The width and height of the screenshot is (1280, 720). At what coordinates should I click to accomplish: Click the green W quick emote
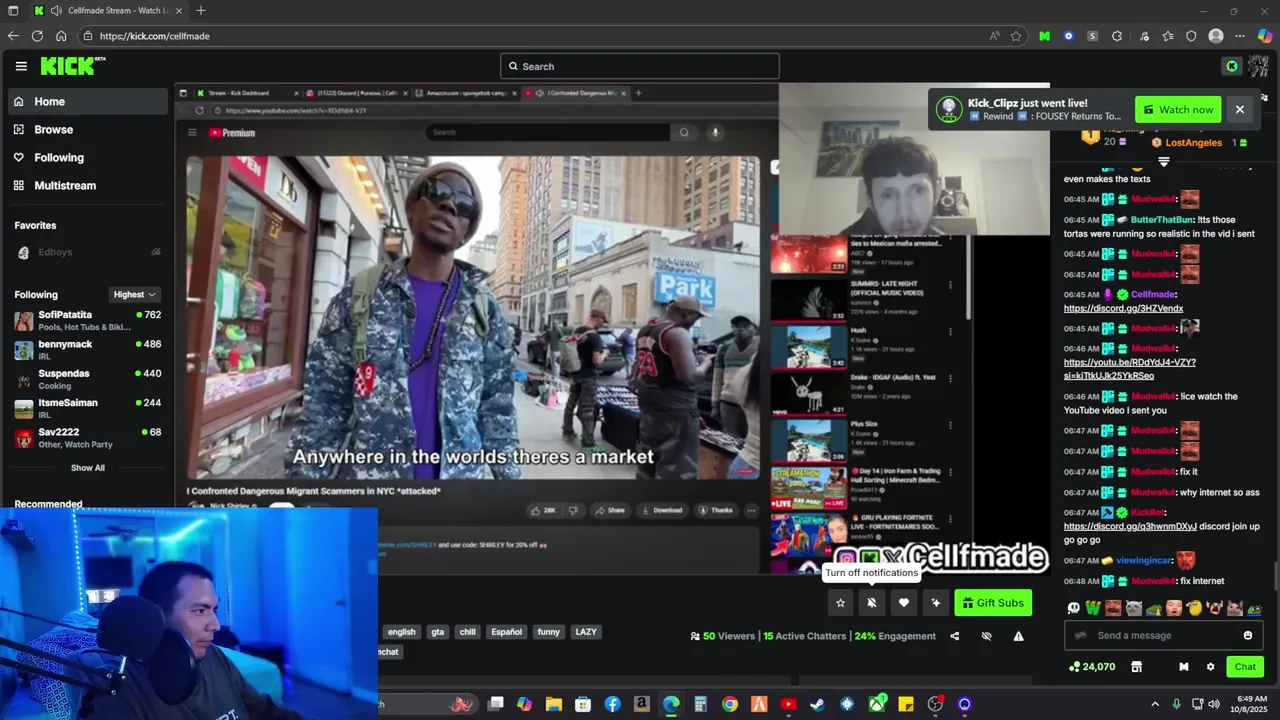click(1093, 607)
